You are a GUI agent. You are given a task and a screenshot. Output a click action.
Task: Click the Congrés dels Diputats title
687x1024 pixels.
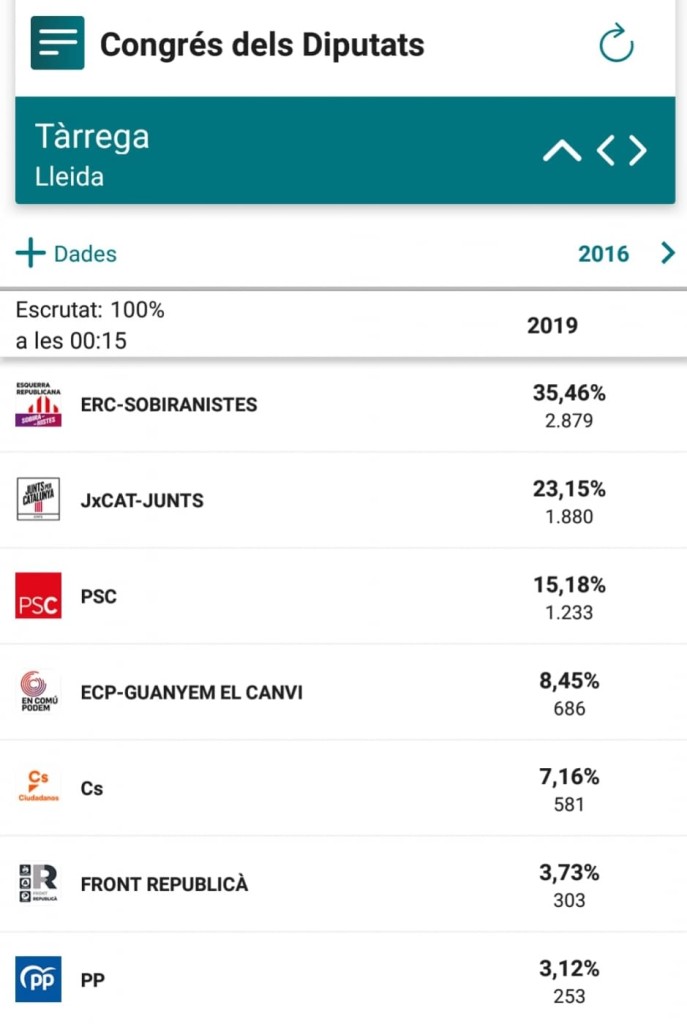tap(262, 45)
